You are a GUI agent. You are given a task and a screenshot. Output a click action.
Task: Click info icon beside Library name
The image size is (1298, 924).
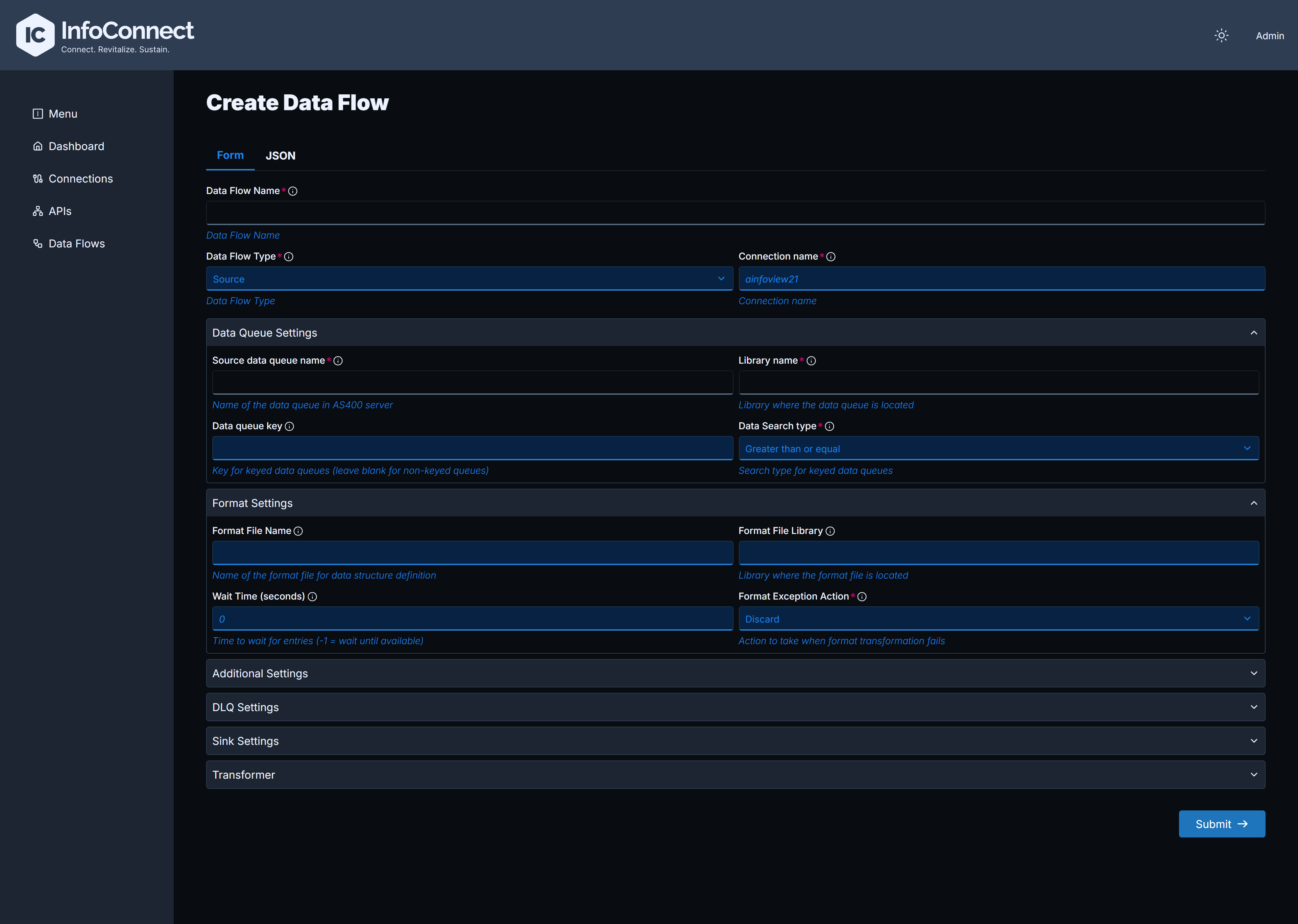coord(812,361)
